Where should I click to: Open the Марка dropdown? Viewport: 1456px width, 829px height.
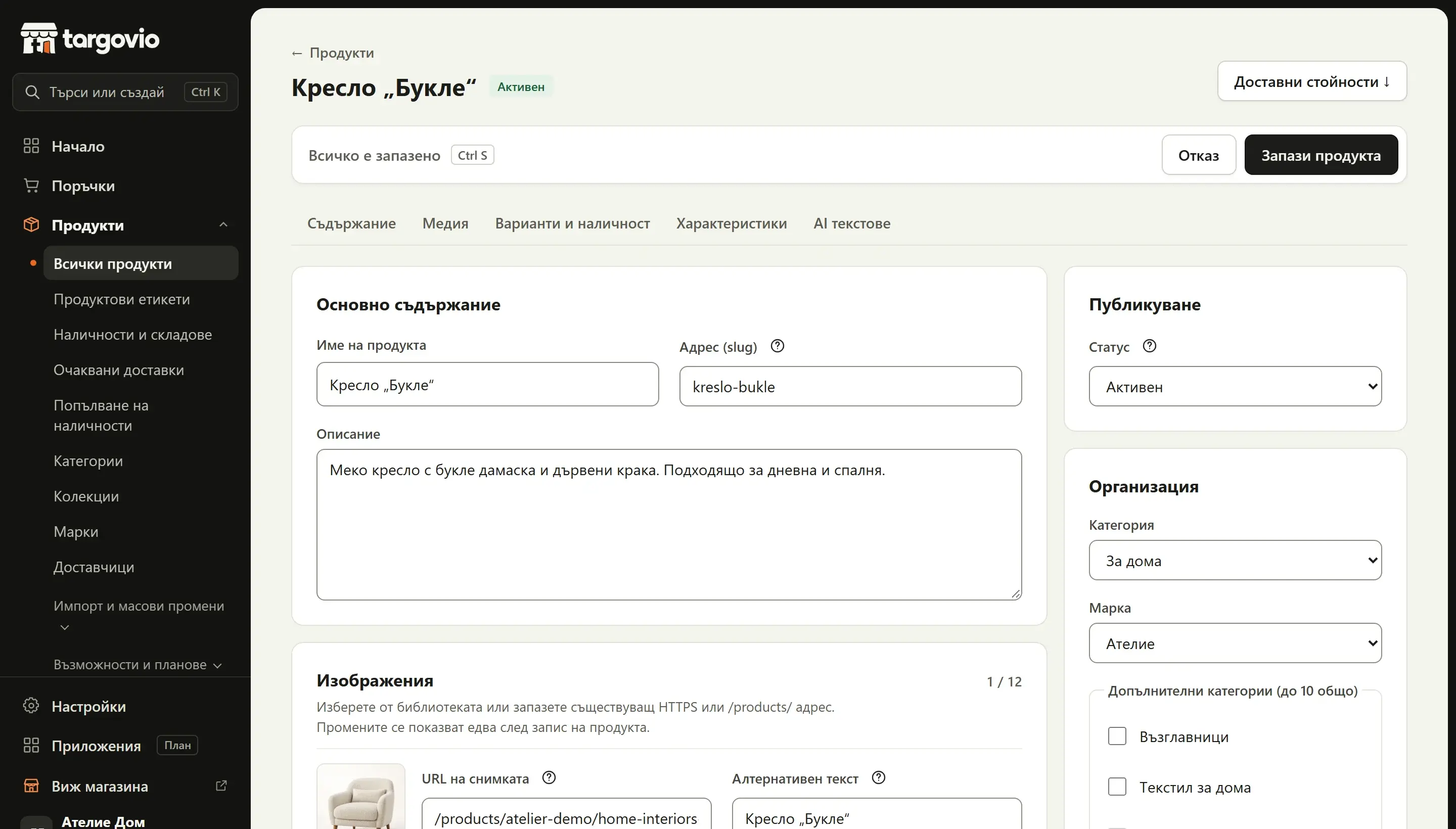1235,643
